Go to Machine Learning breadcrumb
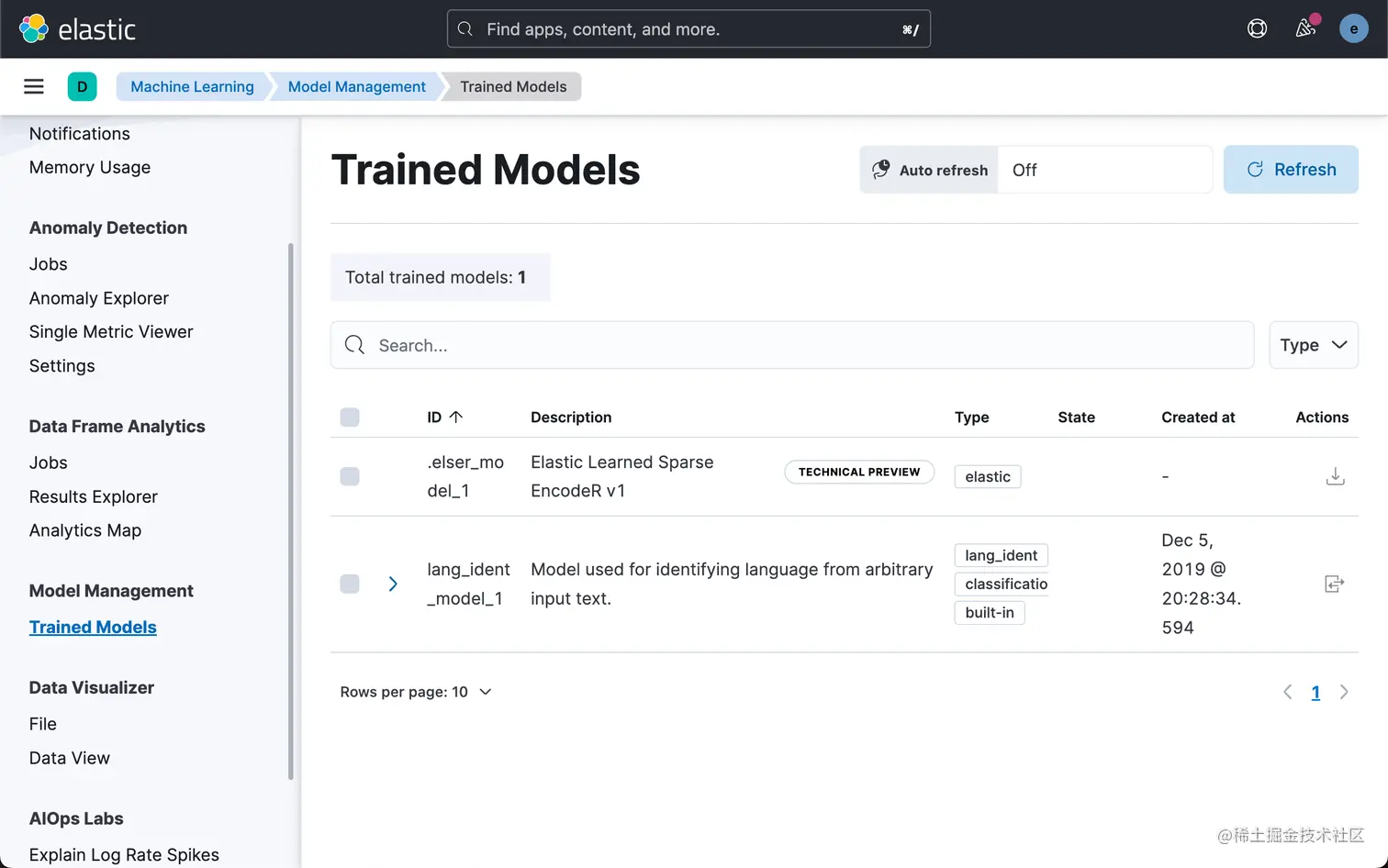This screenshot has width=1388, height=868. pos(192,86)
